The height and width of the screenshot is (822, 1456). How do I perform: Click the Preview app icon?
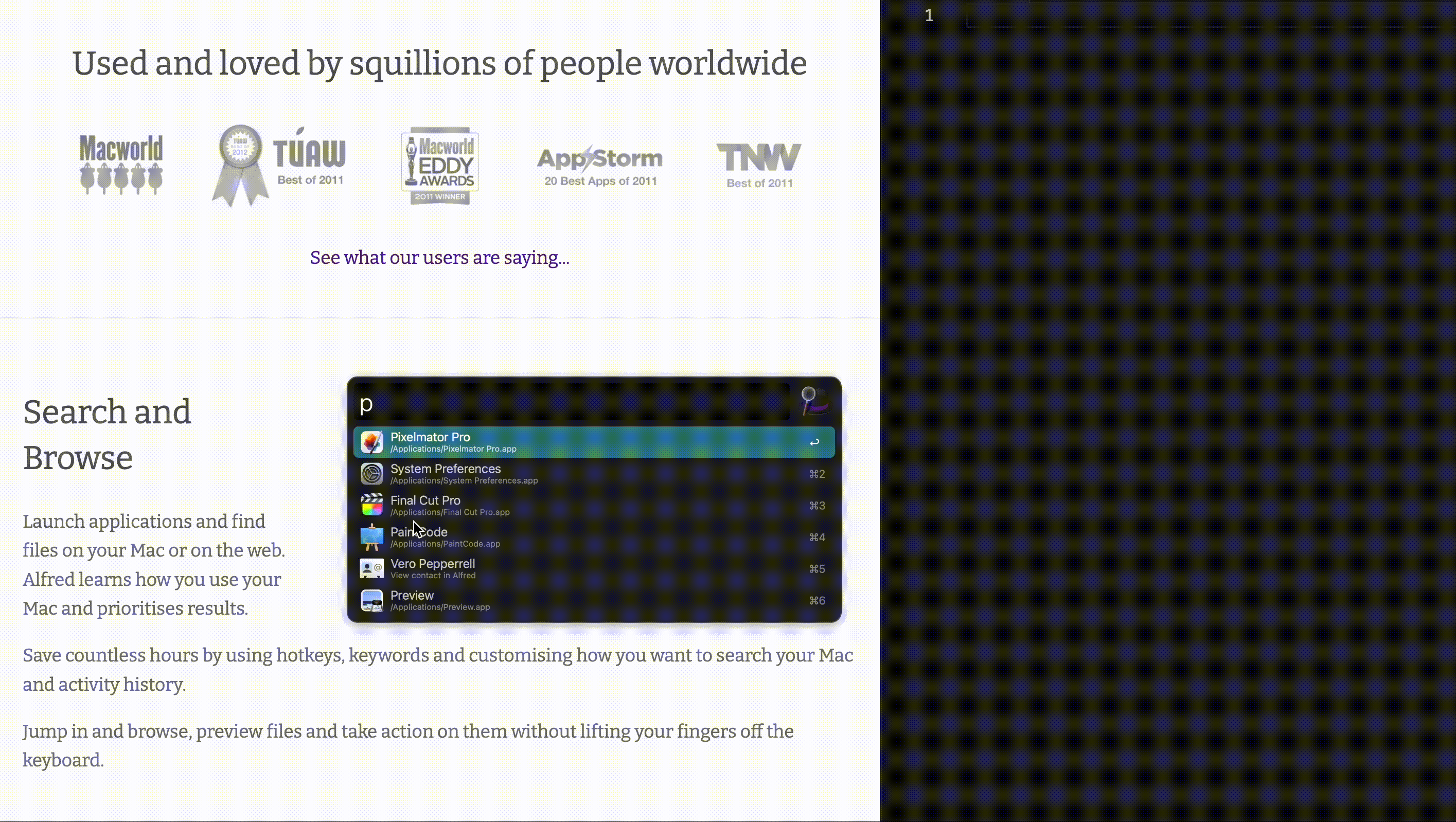371,600
